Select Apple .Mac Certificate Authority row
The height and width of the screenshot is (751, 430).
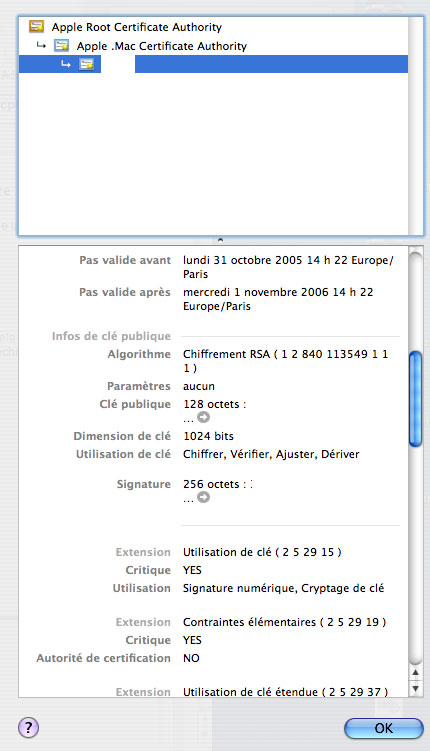214,46
